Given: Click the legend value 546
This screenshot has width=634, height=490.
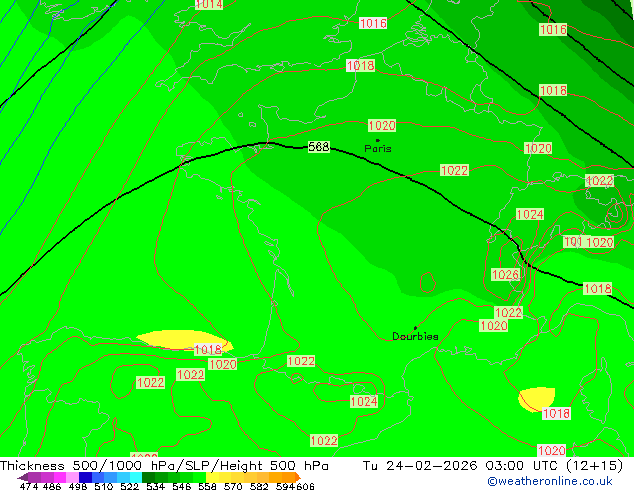Looking at the screenshot, I should click(x=181, y=486).
